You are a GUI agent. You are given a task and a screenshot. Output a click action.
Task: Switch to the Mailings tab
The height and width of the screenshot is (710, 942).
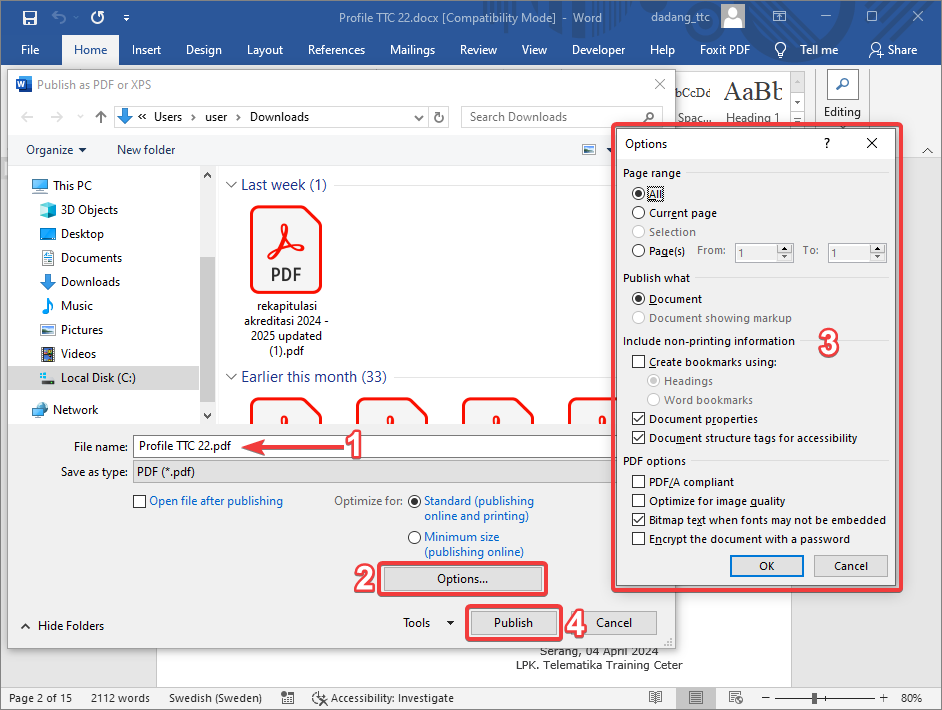pyautogui.click(x=412, y=50)
